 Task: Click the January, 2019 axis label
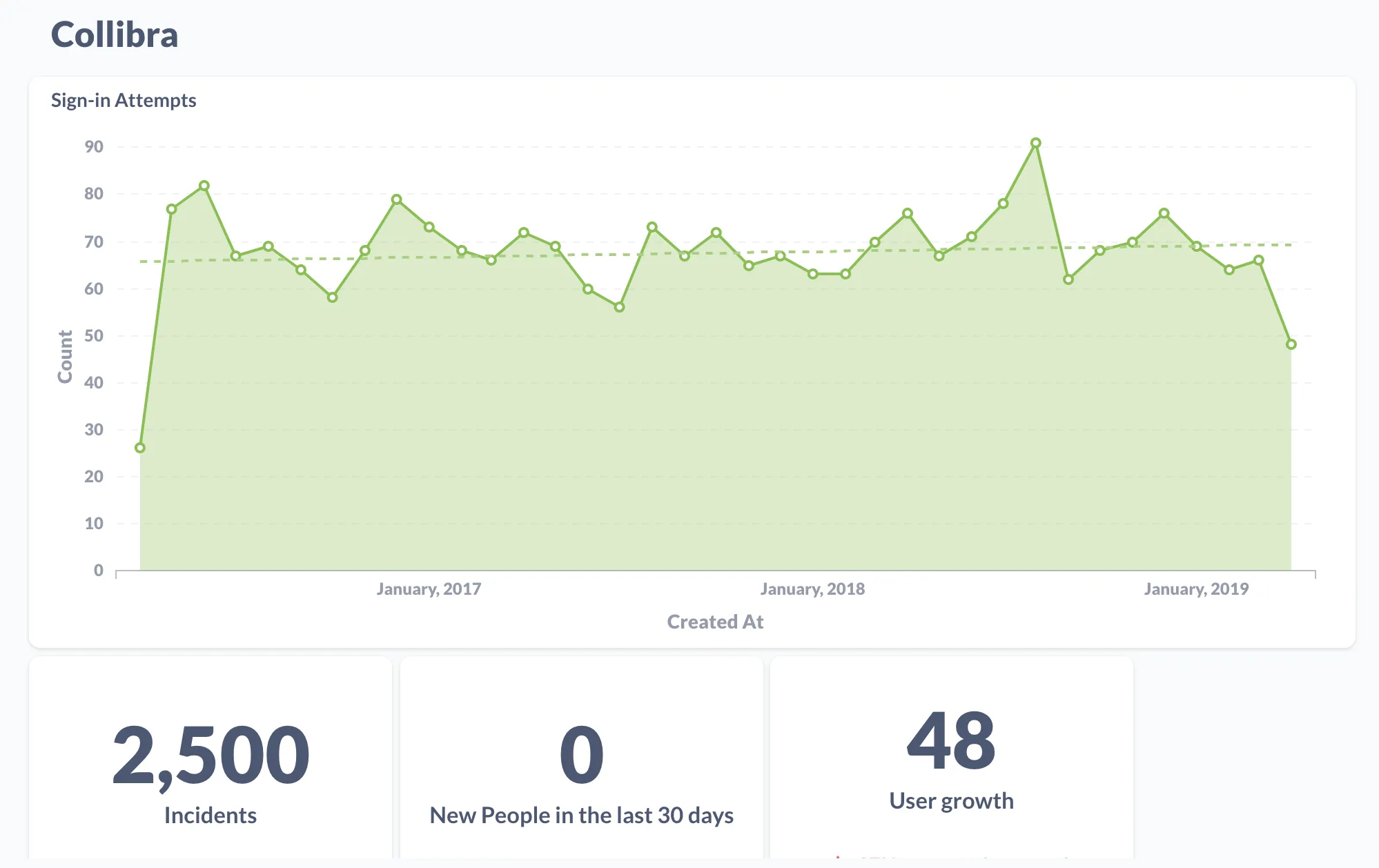pyautogui.click(x=1196, y=589)
